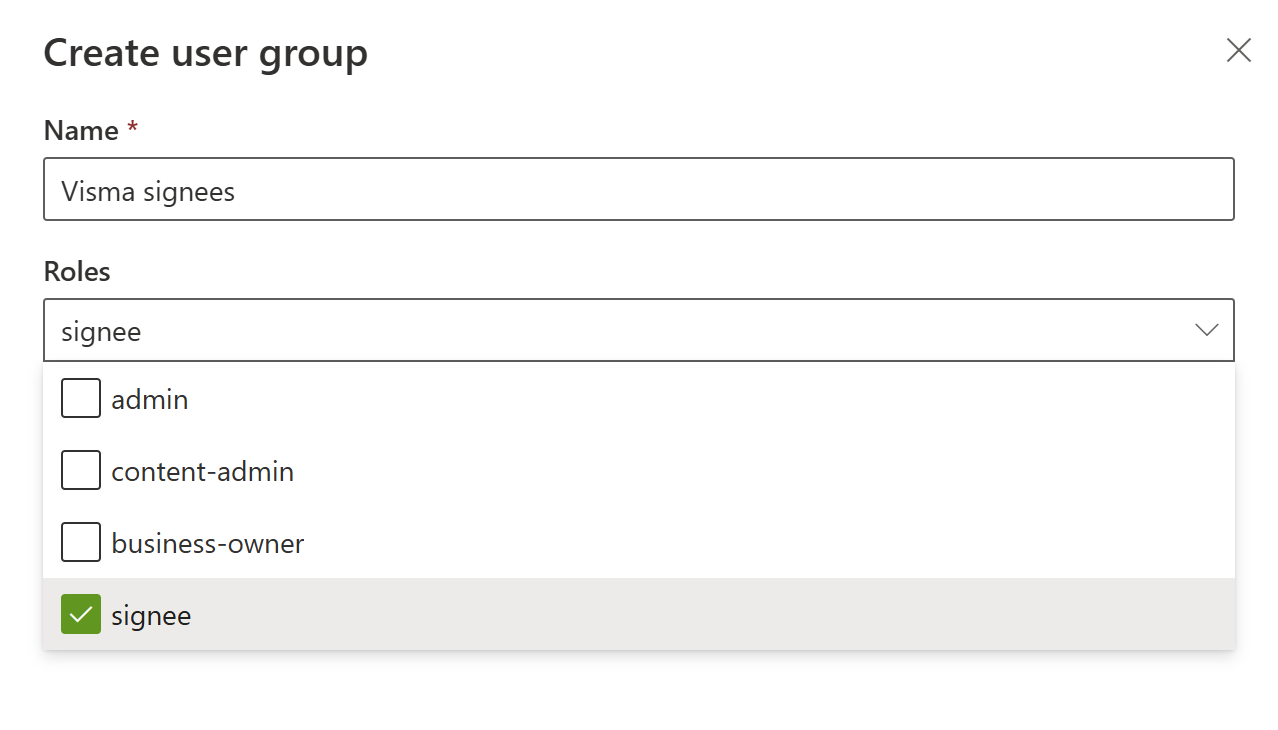
Task: Click the signee option label in list
Action: (151, 616)
